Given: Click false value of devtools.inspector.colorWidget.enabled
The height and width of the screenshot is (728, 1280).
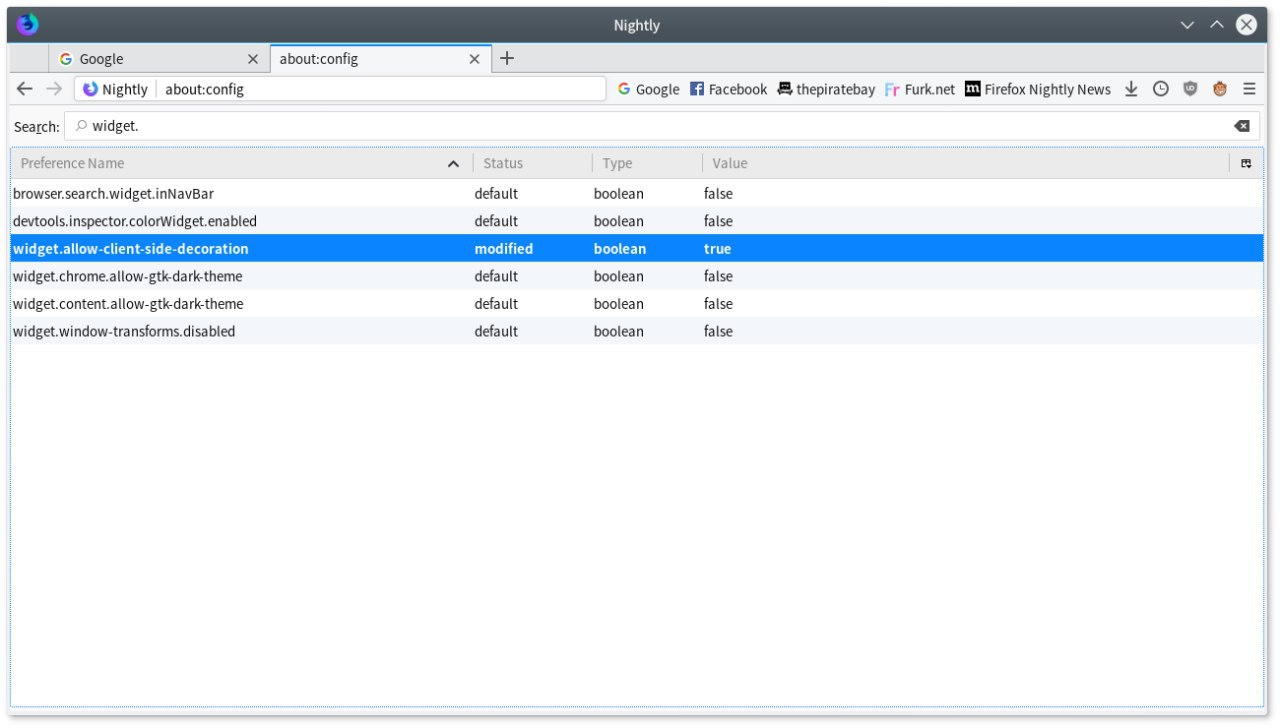Looking at the screenshot, I should (718, 221).
